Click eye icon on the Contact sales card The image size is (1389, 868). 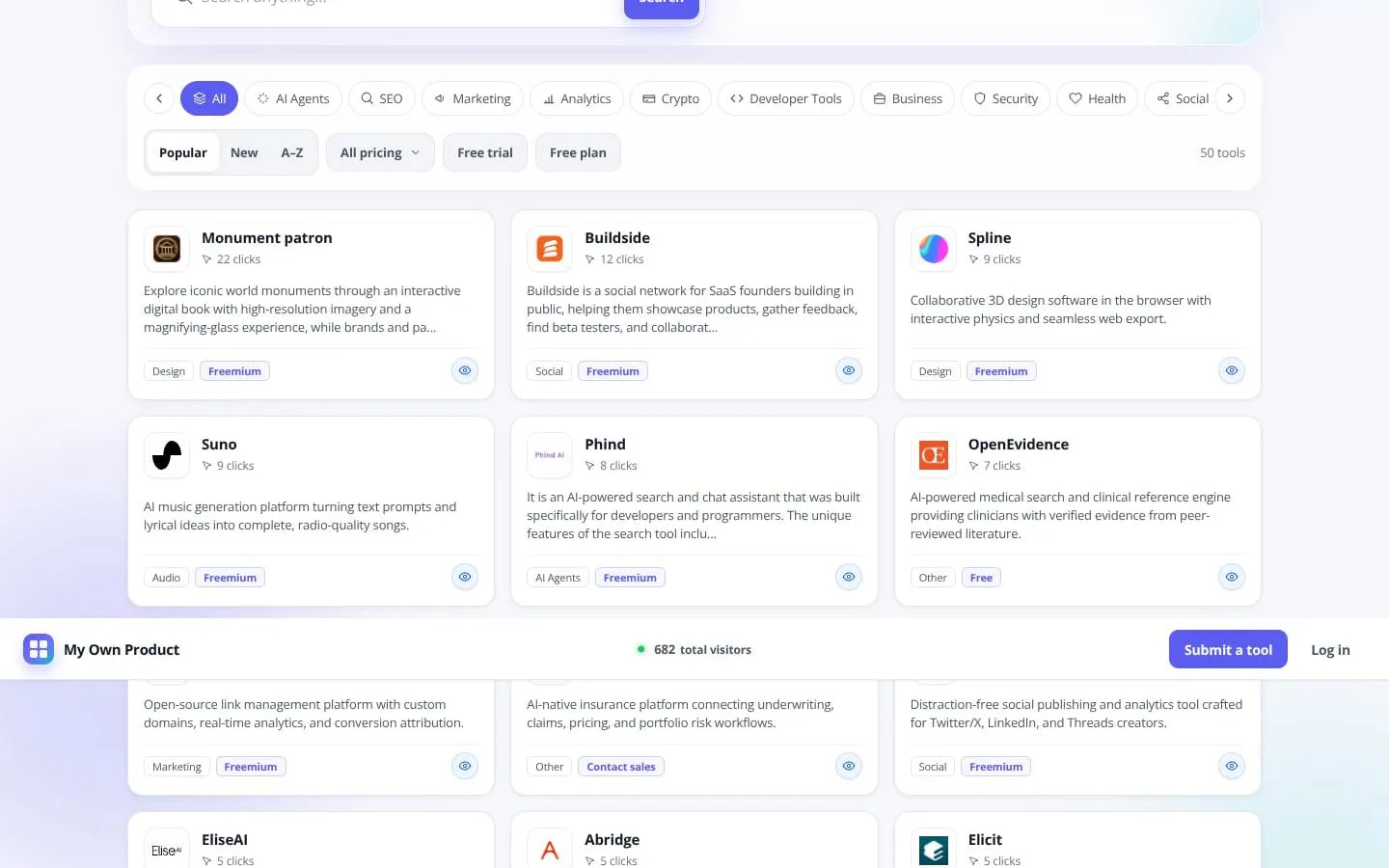pos(849,766)
